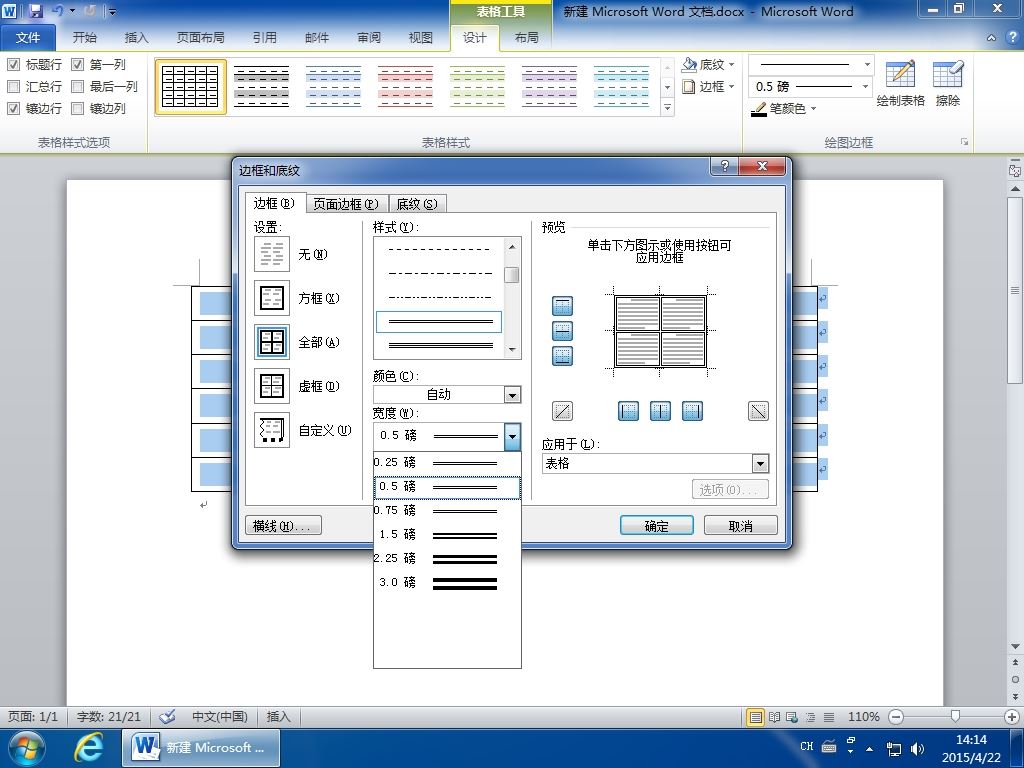Viewport: 1024px width, 768px height.
Task: Toggle left border button in preview
Action: pos(628,411)
